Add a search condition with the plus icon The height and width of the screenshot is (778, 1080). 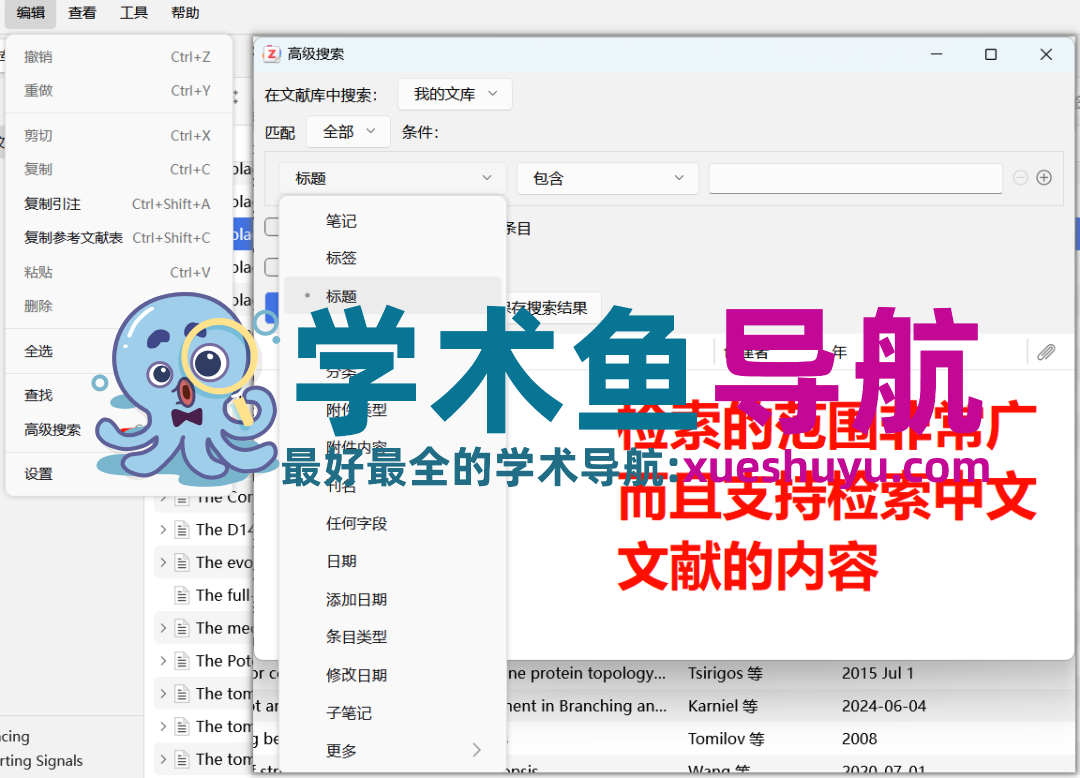coord(1044,178)
